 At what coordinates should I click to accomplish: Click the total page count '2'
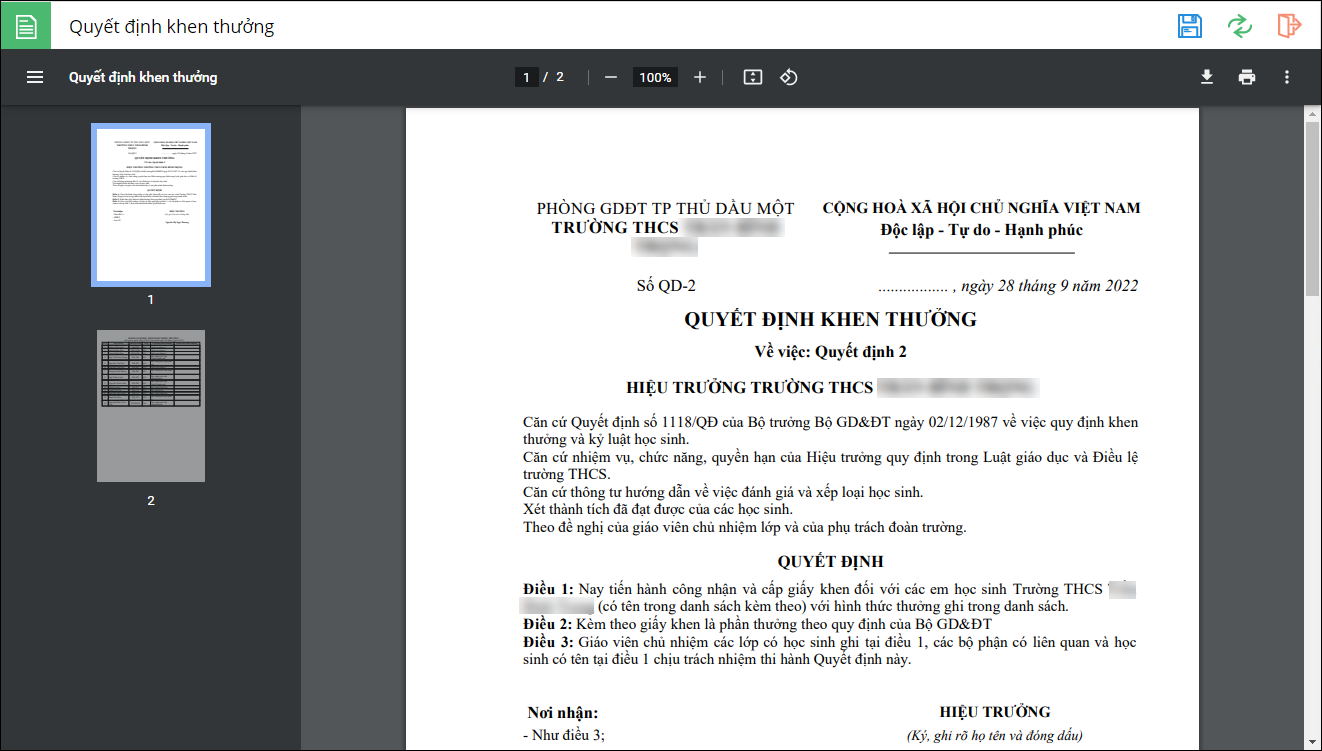(560, 77)
